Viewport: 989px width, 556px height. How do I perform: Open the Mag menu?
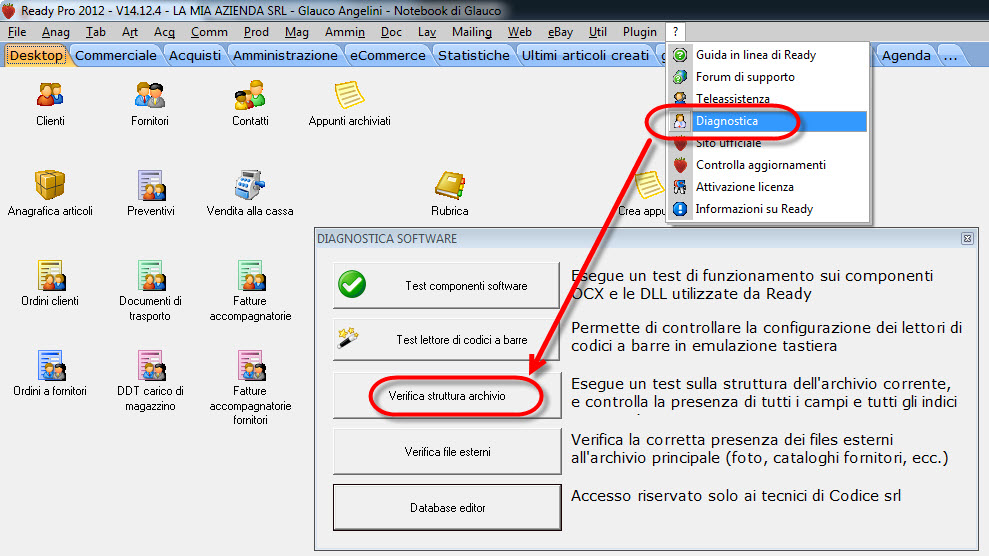pyautogui.click(x=296, y=32)
